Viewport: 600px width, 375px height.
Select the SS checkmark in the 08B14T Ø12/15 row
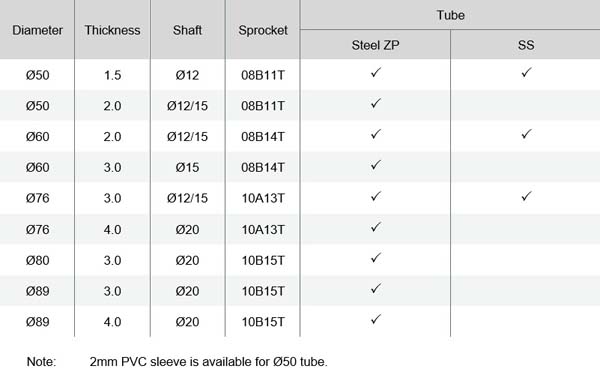click(526, 134)
